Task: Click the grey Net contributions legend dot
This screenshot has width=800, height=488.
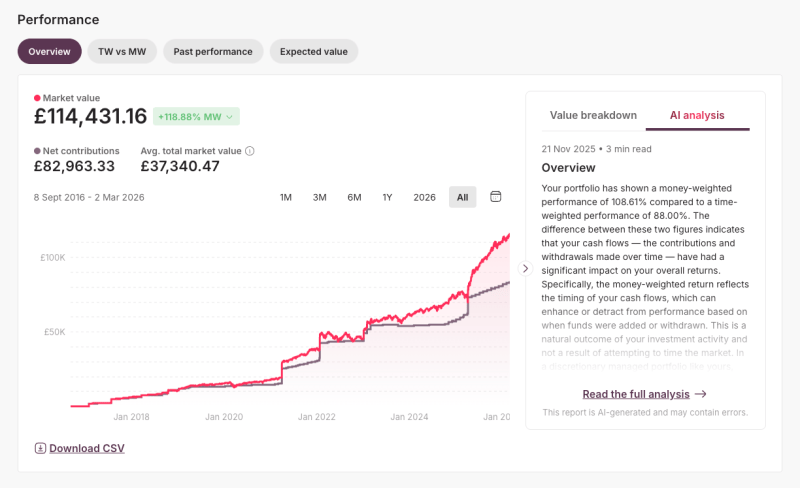Action: pyautogui.click(x=37, y=151)
